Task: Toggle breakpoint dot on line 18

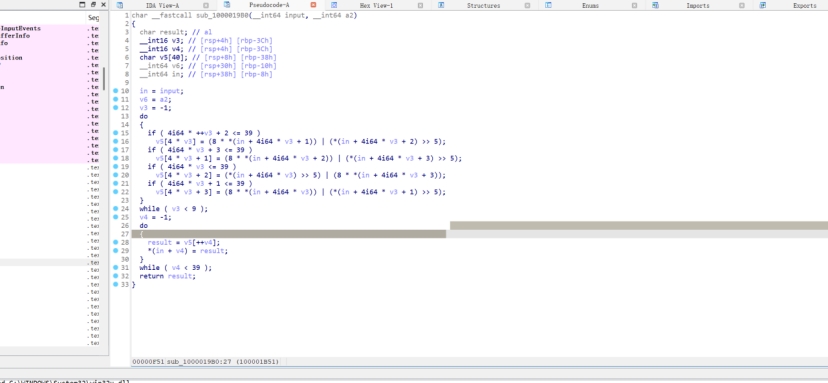Action: tap(116, 158)
